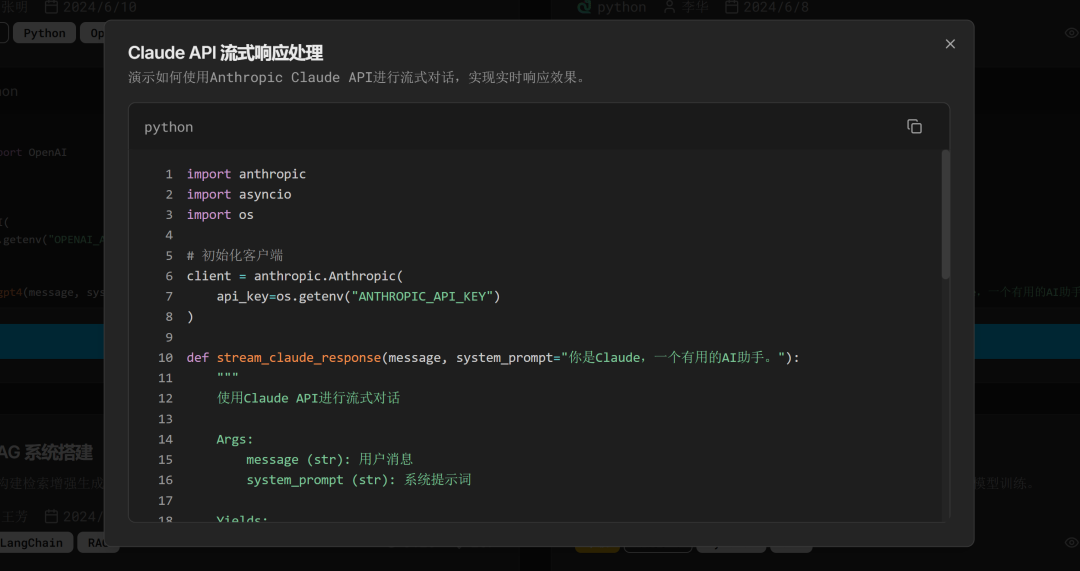The width and height of the screenshot is (1080, 571).
Task: Close the Claude API code dialog
Action: point(950,44)
